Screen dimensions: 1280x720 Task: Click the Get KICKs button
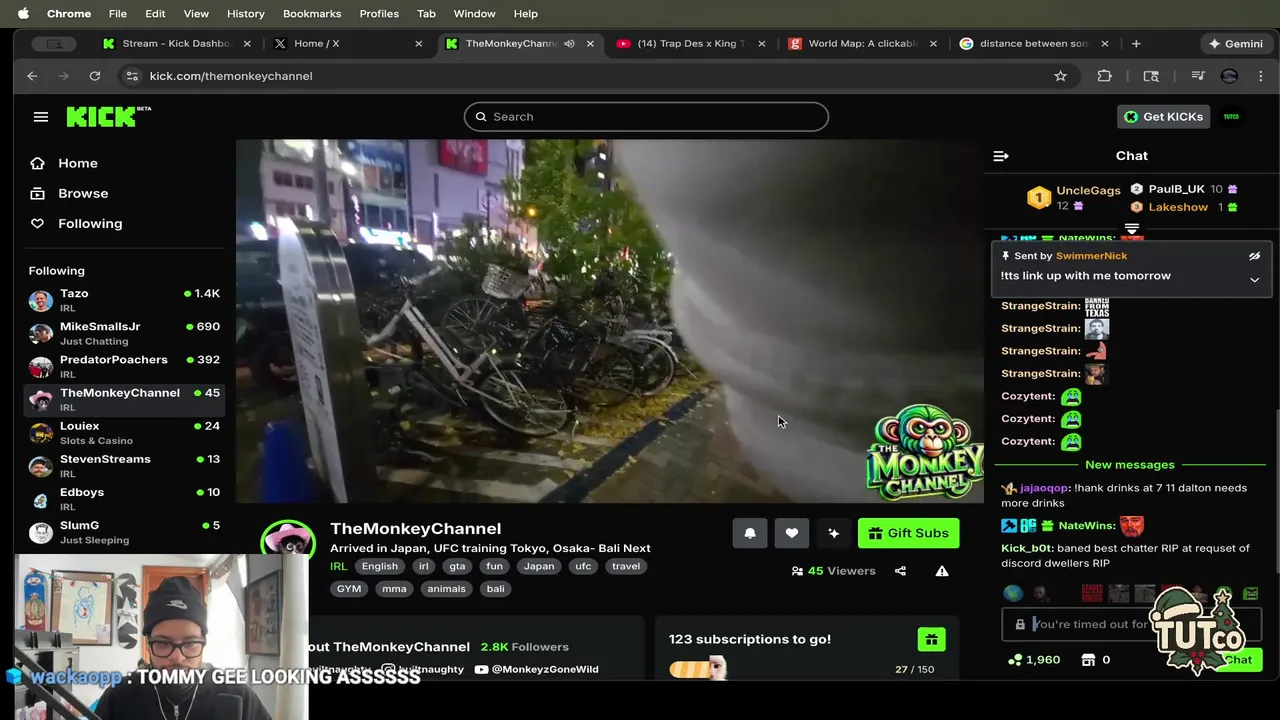(1164, 117)
